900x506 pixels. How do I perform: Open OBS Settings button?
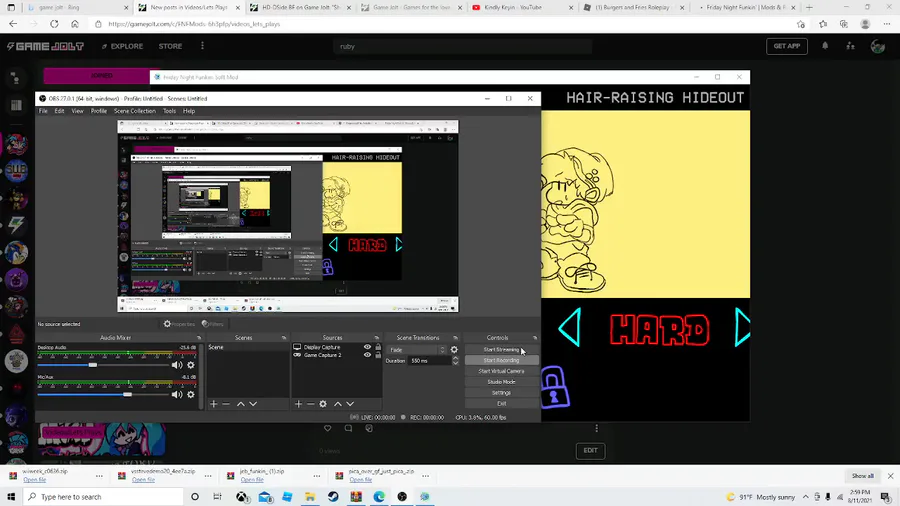tap(501, 393)
